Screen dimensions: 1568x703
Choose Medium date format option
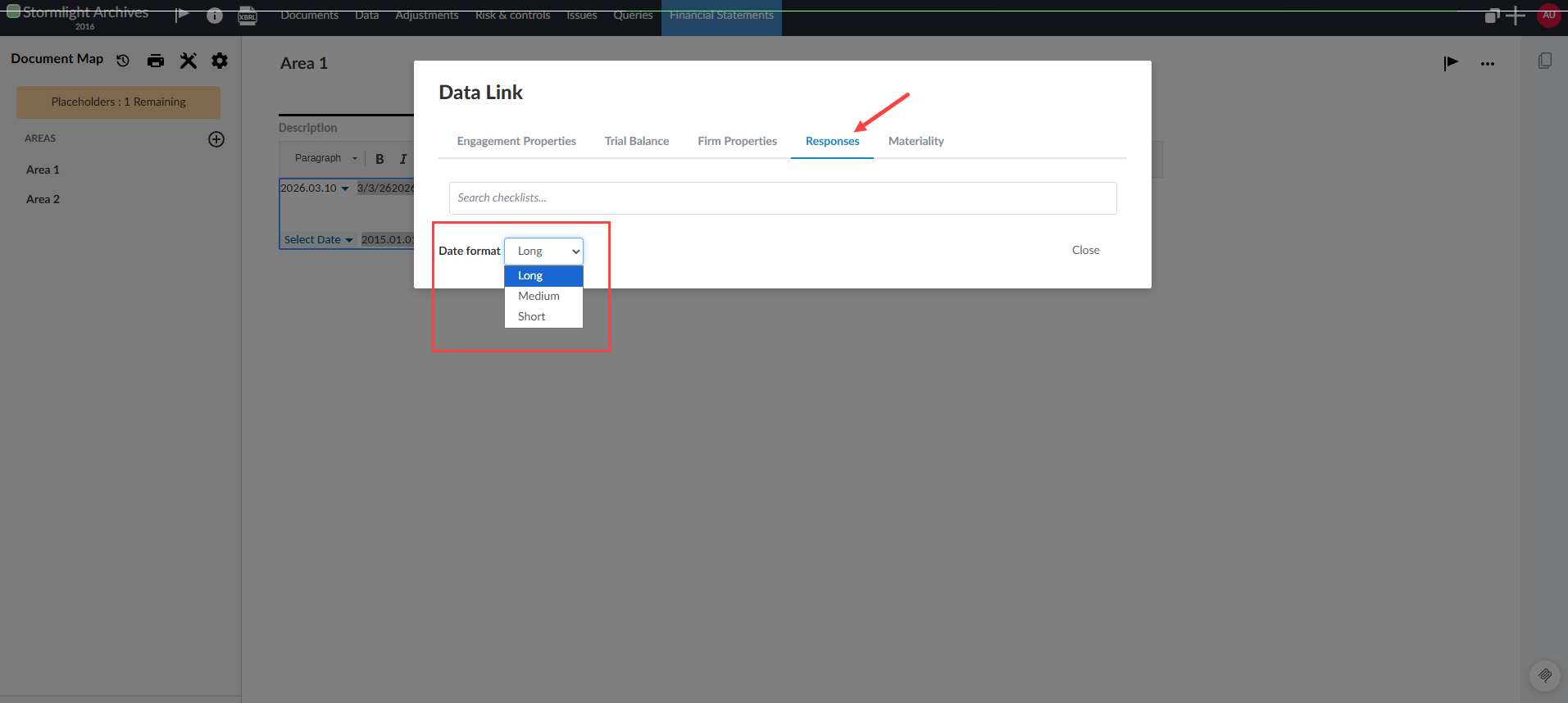543,297
